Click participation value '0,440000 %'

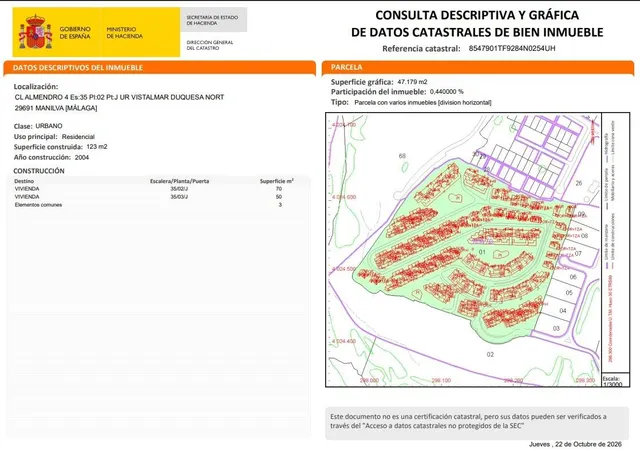pos(447,92)
